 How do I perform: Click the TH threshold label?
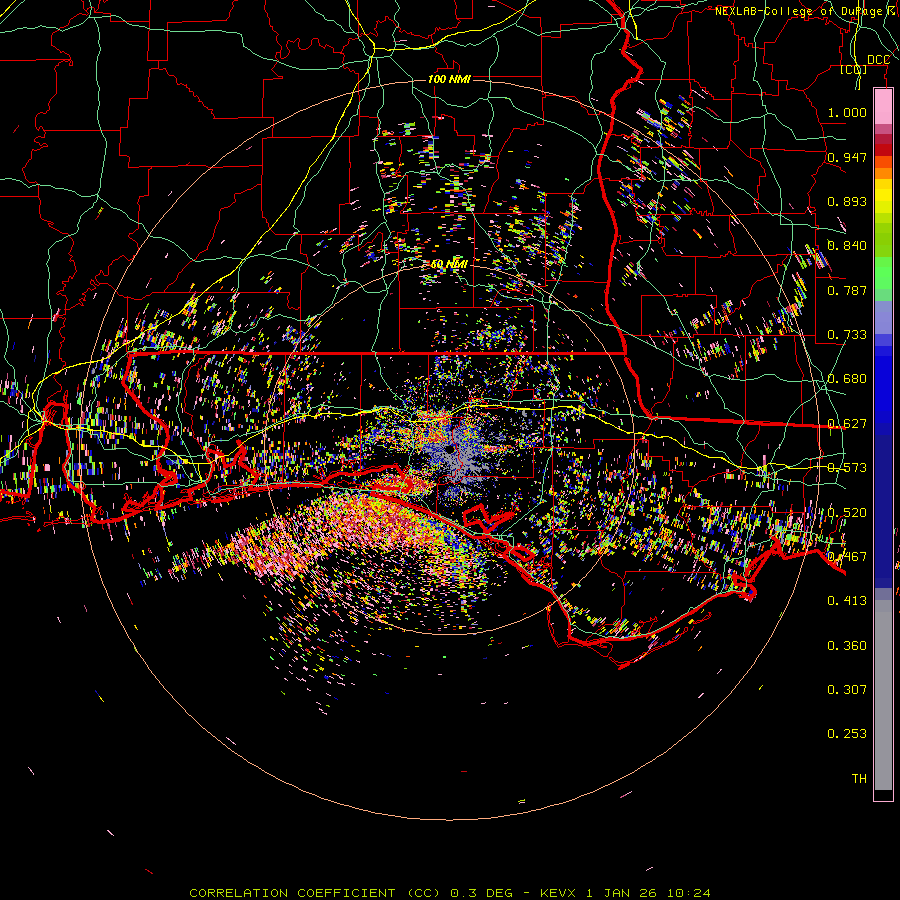coord(859,779)
